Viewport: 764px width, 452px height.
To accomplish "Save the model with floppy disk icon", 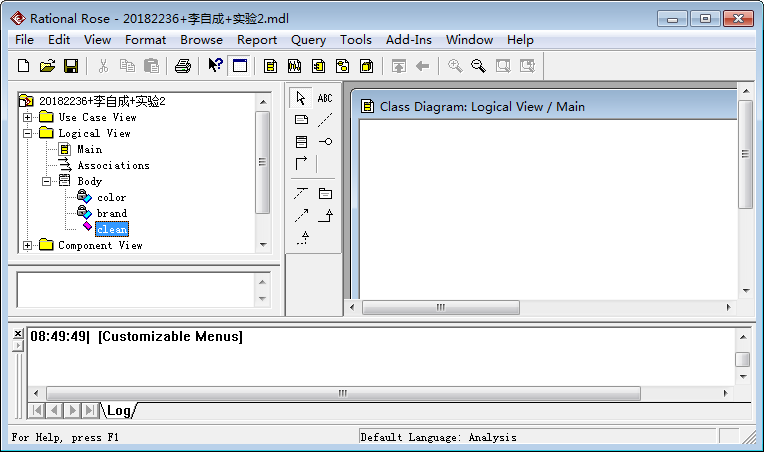I will pyautogui.click(x=71, y=66).
